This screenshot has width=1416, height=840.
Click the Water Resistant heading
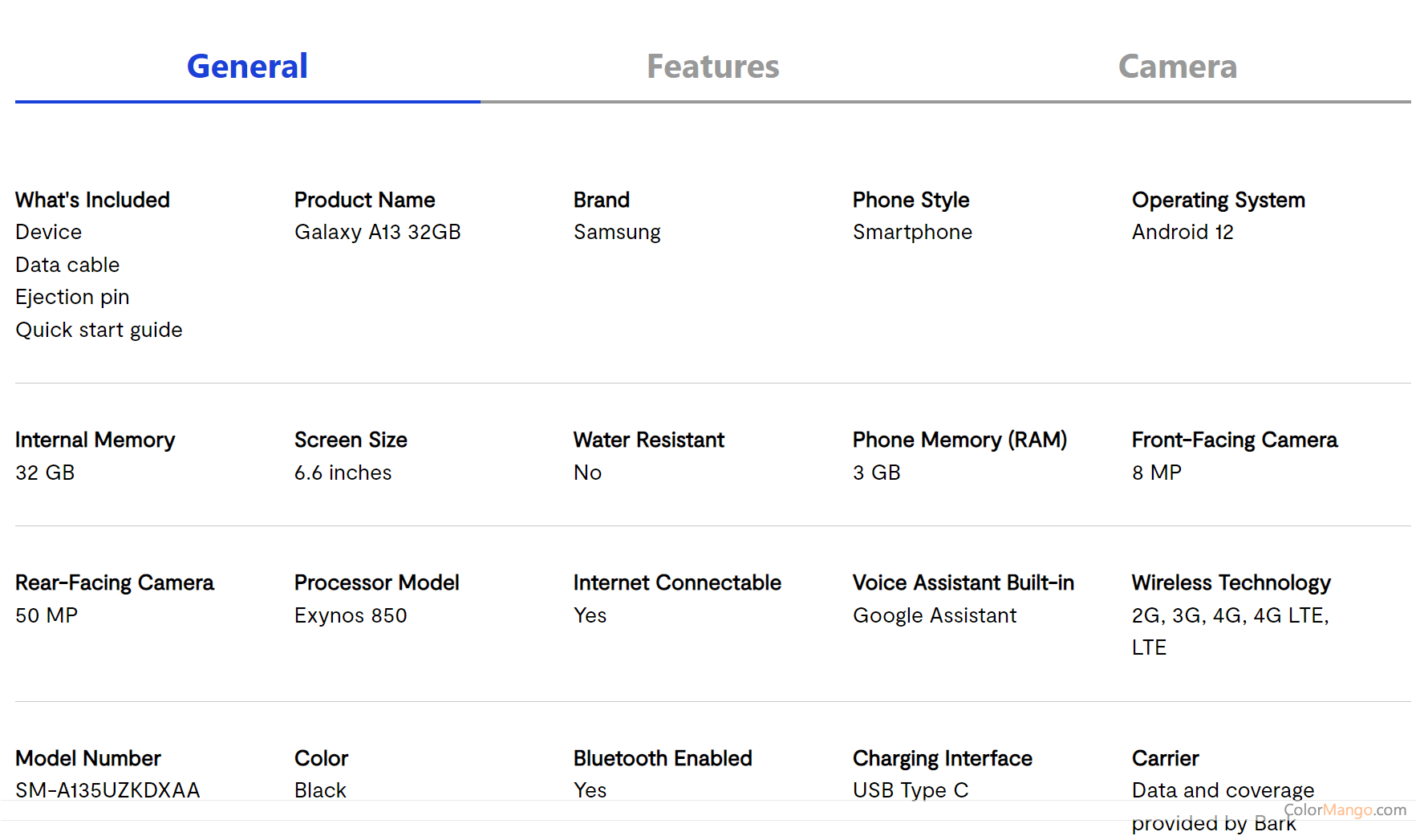coord(648,440)
